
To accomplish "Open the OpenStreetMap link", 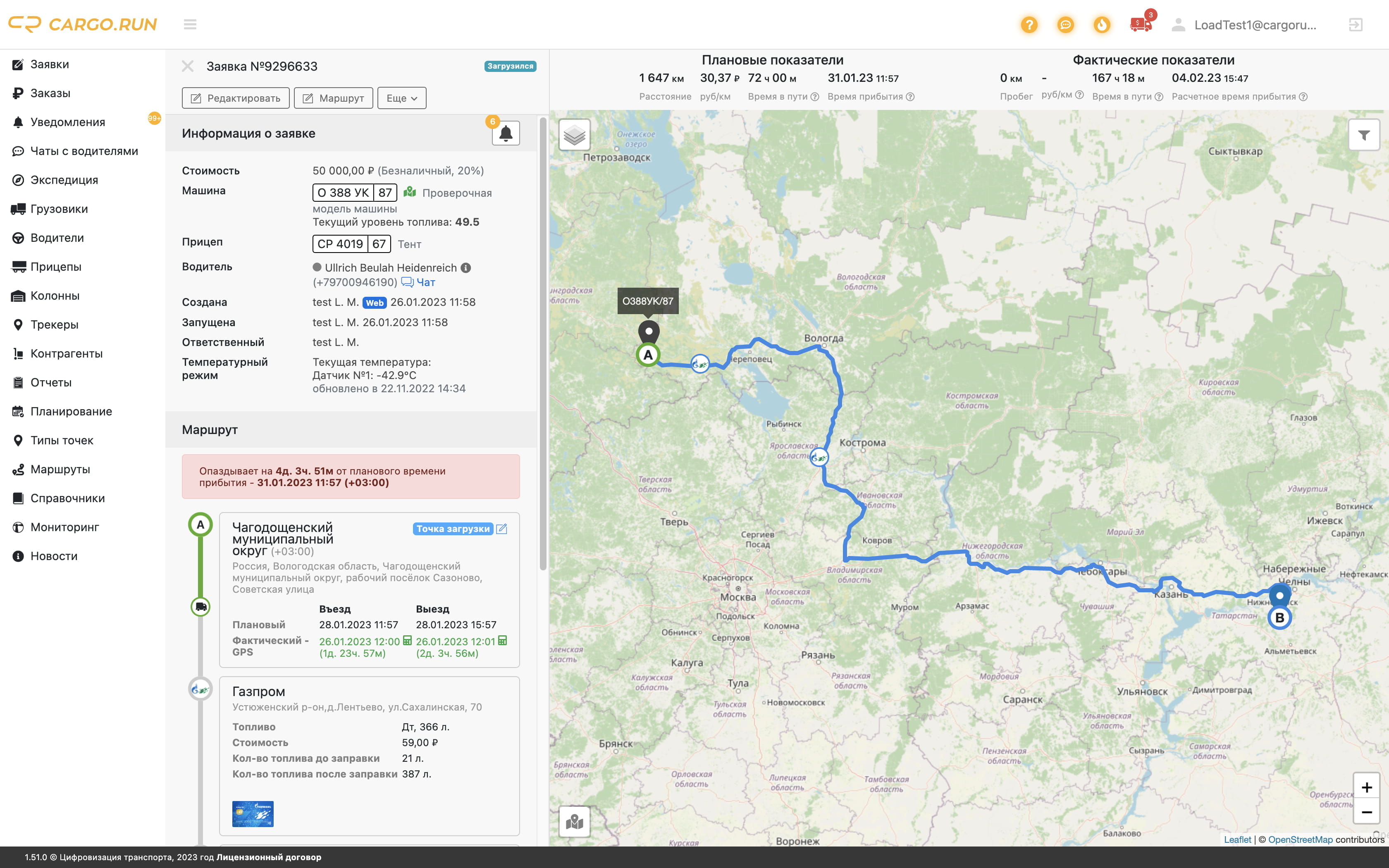I will pyautogui.click(x=1300, y=839).
